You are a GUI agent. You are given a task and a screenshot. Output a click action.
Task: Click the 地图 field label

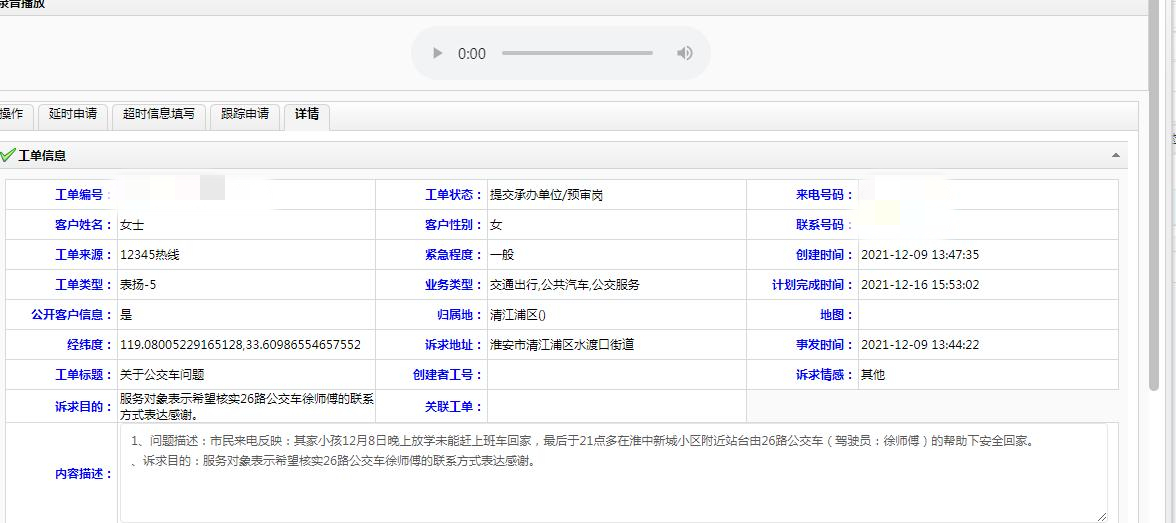(836, 315)
